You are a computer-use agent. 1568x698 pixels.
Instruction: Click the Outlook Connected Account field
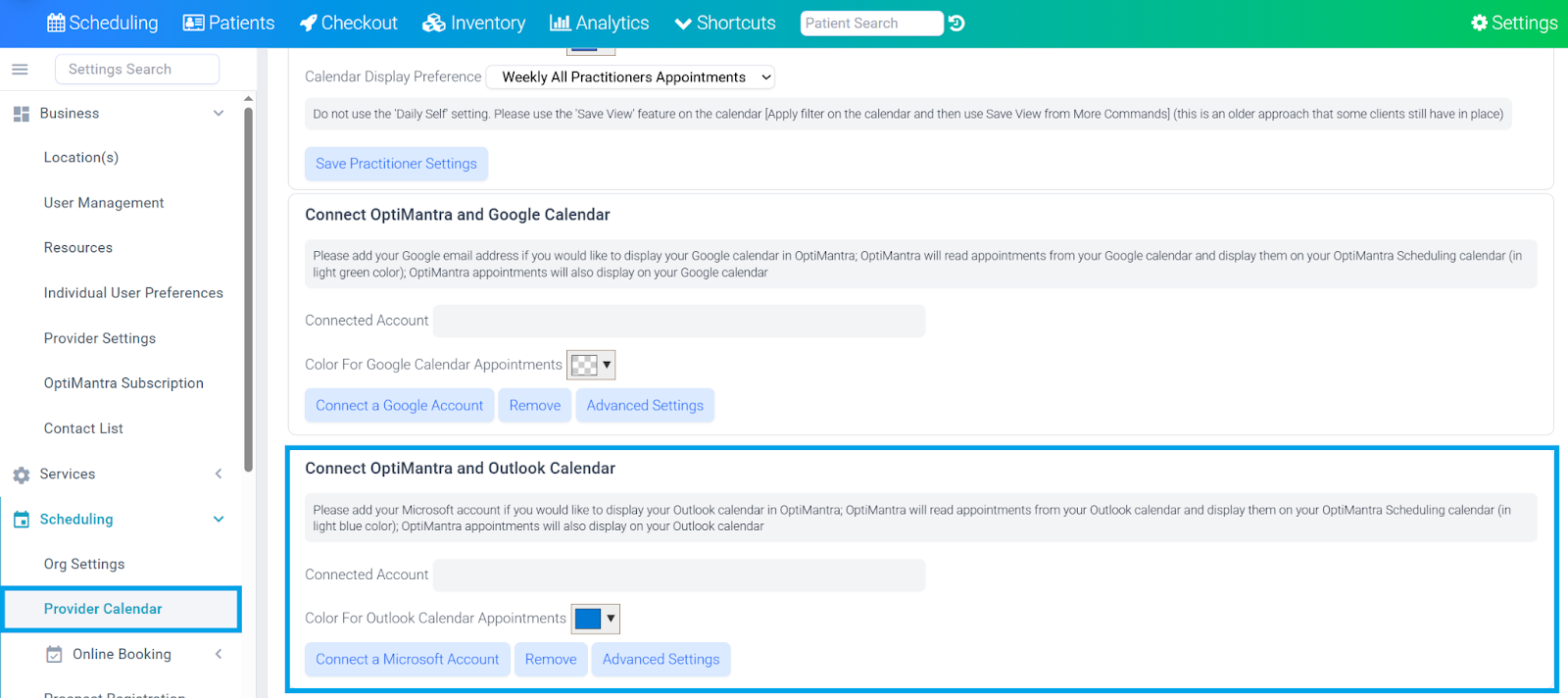(679, 574)
